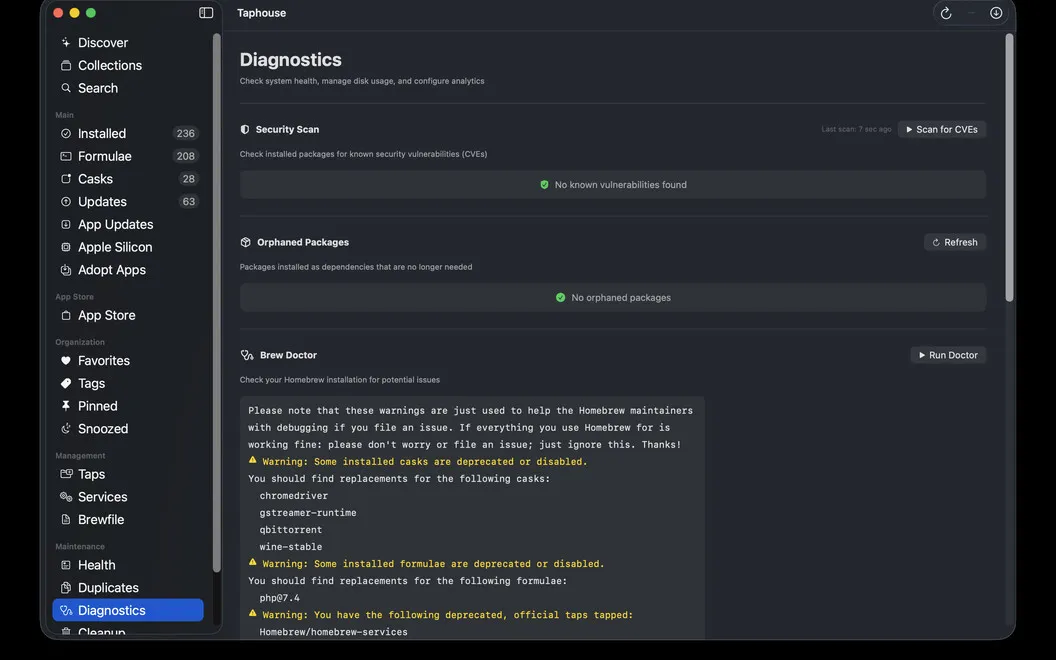Click 'chromedriver' in doctor output
1056x660 pixels.
tap(294, 496)
